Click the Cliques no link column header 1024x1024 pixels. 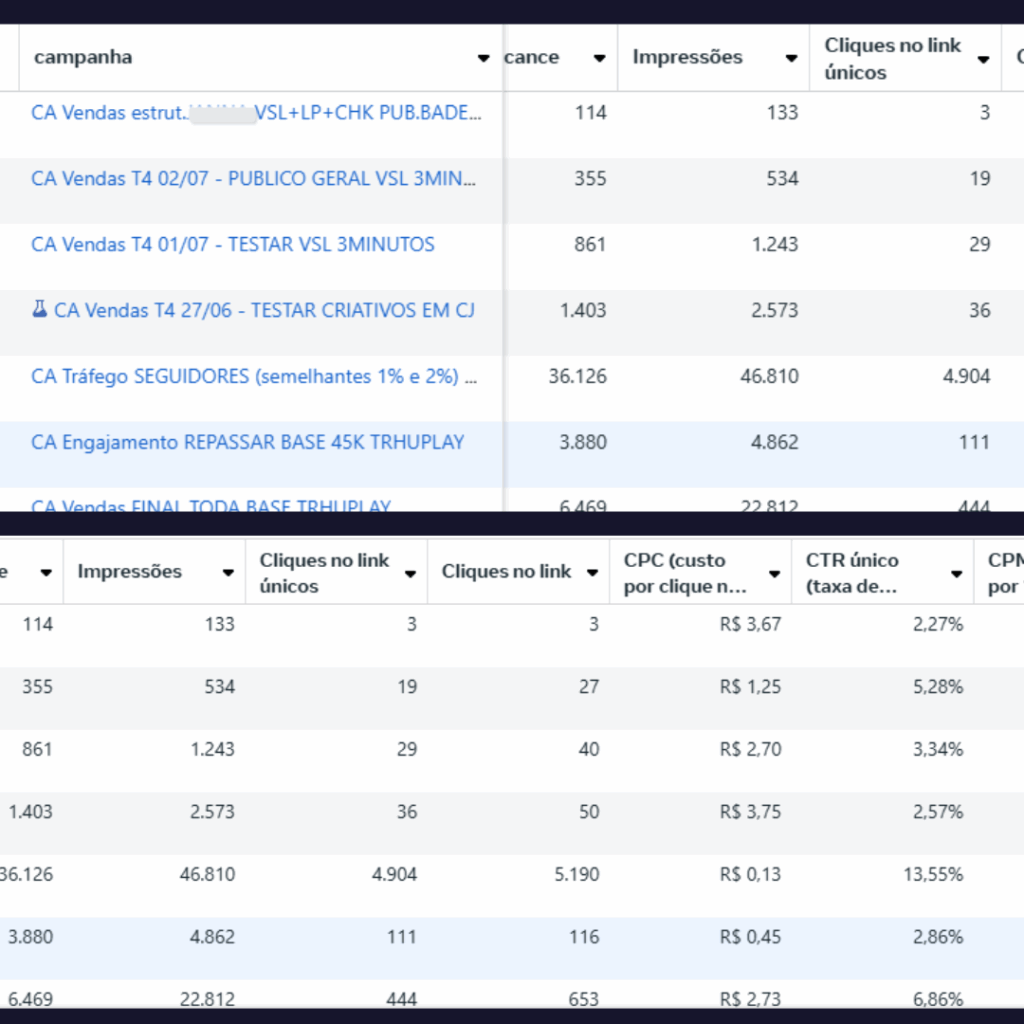[x=506, y=572]
